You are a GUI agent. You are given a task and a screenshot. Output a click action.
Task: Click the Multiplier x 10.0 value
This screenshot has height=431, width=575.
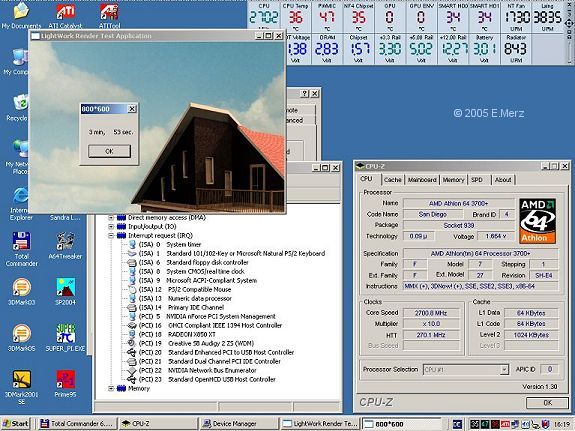[x=431, y=324]
